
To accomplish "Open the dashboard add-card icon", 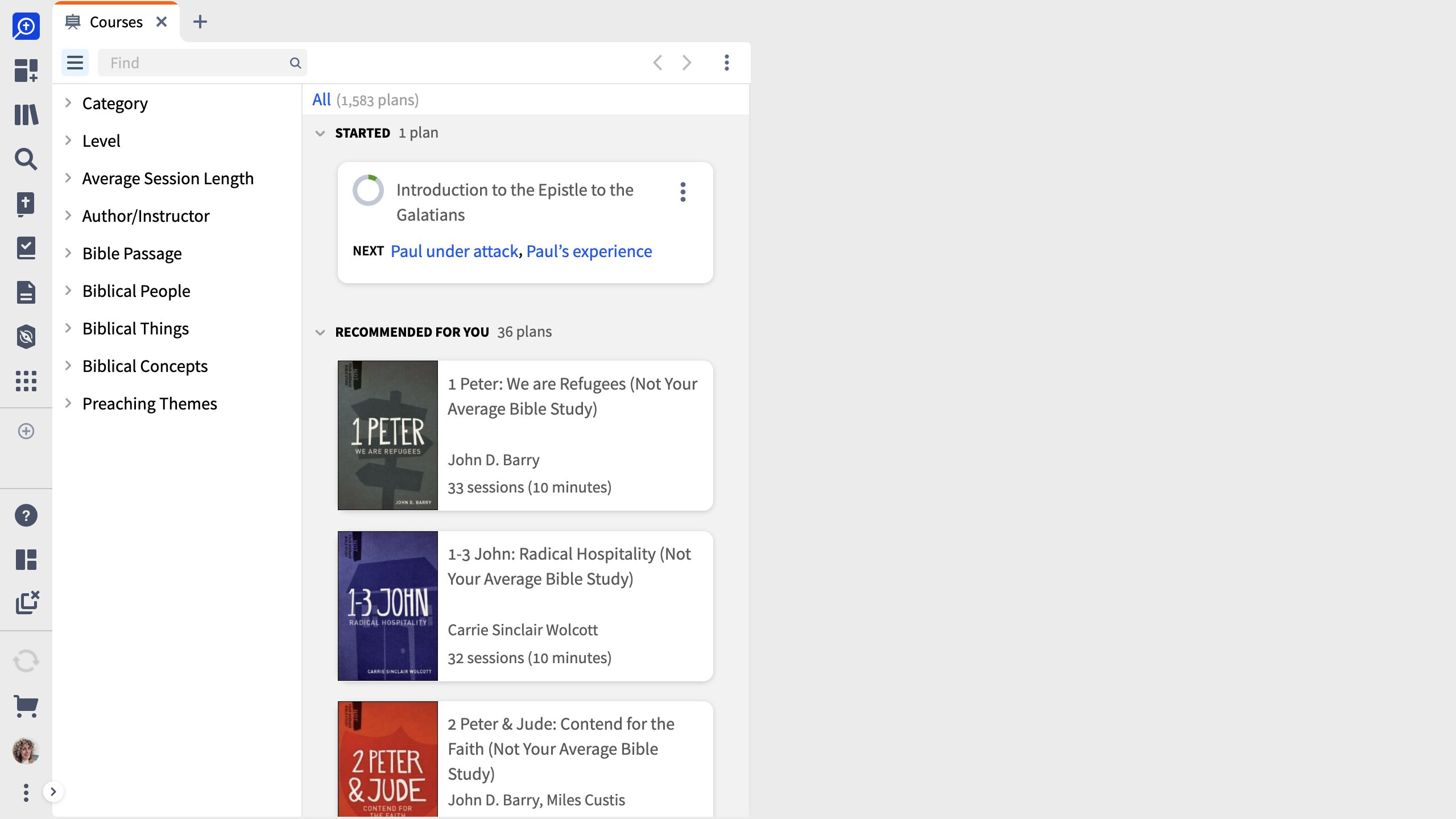I will tap(26, 71).
